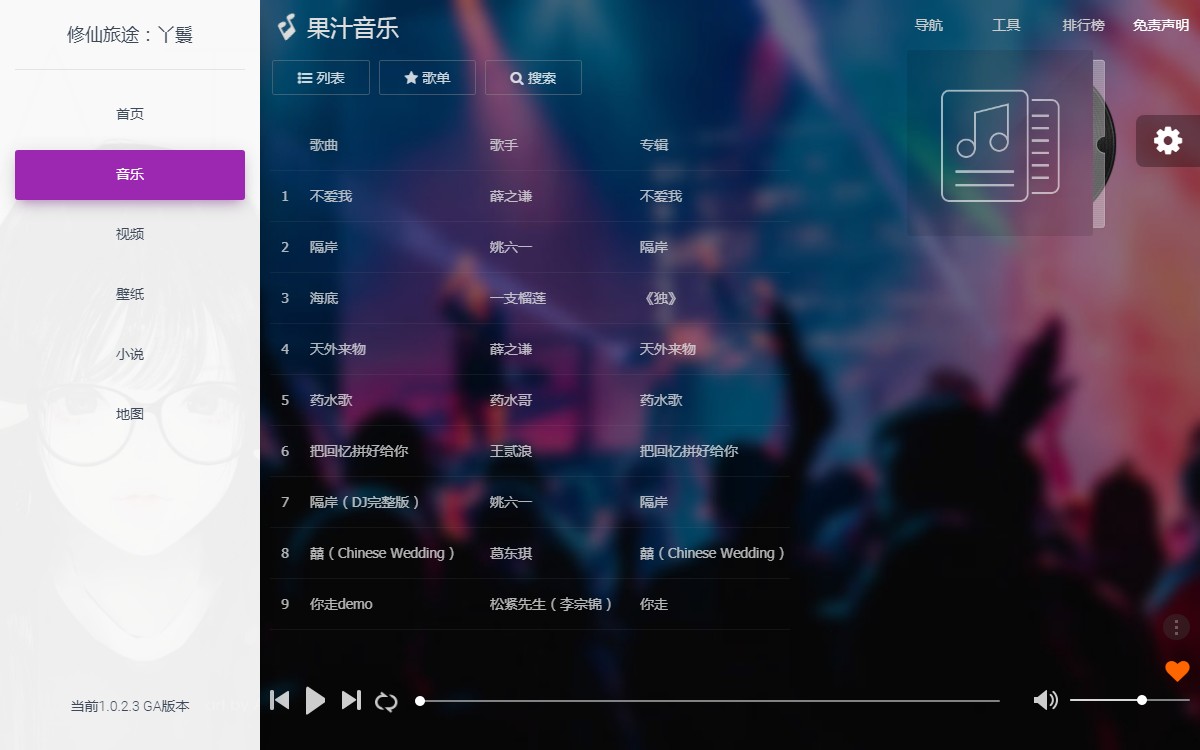Go to 地图 in sidebar
The width and height of the screenshot is (1200, 750).
coord(130,414)
